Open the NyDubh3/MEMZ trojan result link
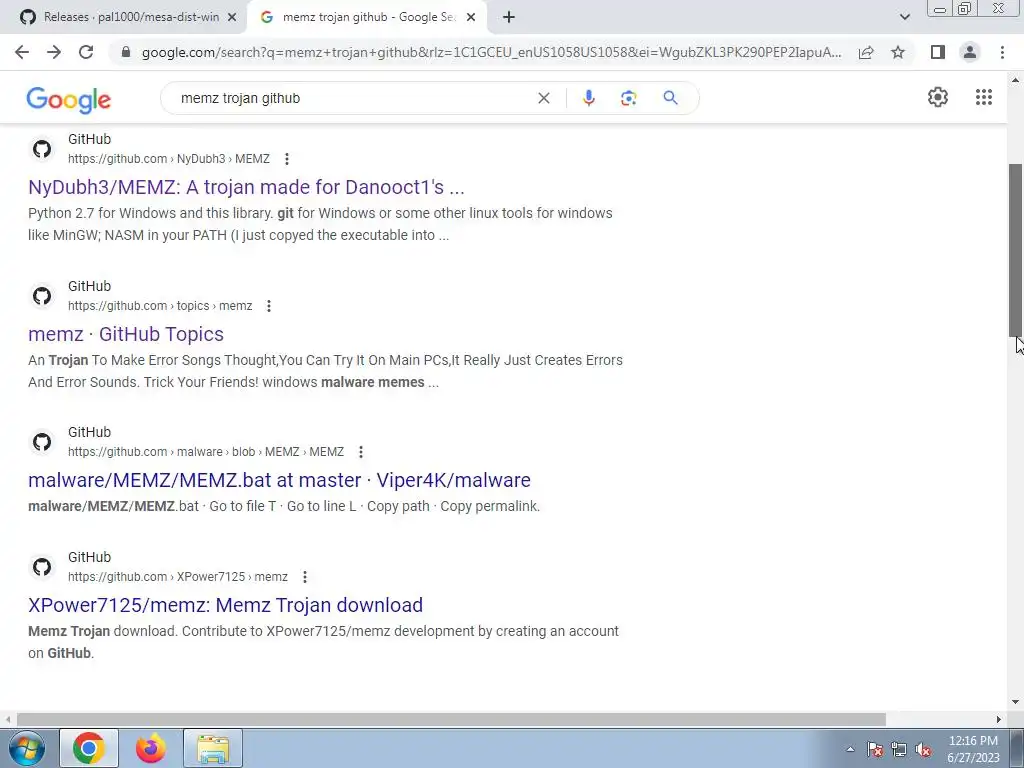This screenshot has height=768, width=1024. point(246,187)
